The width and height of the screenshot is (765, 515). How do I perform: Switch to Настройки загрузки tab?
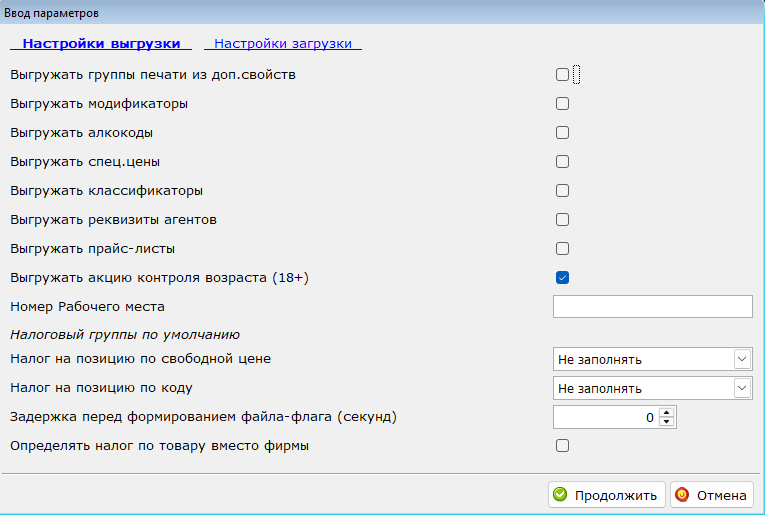283,43
